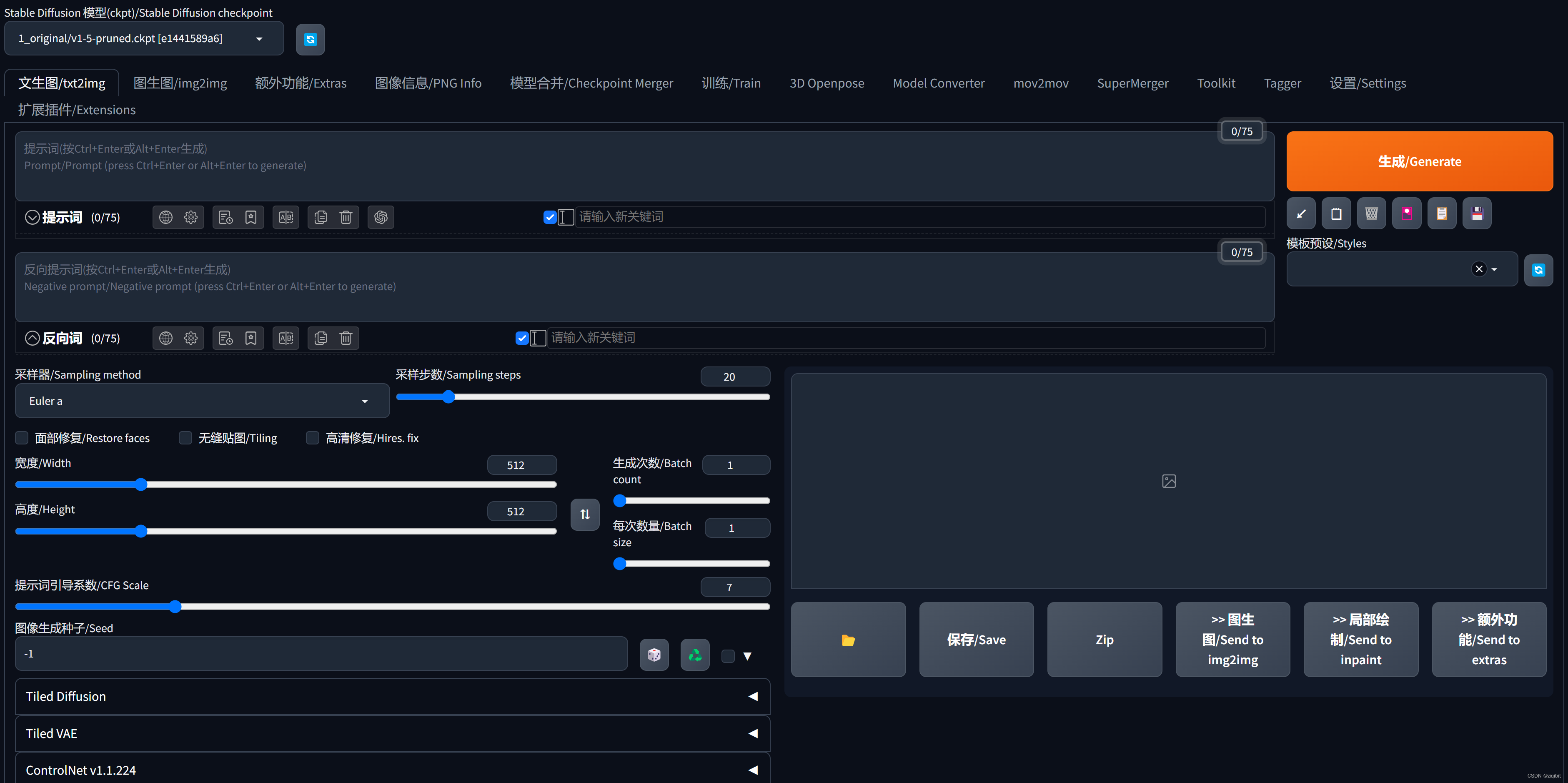Click the arrow icon below Generate
The height and width of the screenshot is (783, 1568).
(1301, 214)
